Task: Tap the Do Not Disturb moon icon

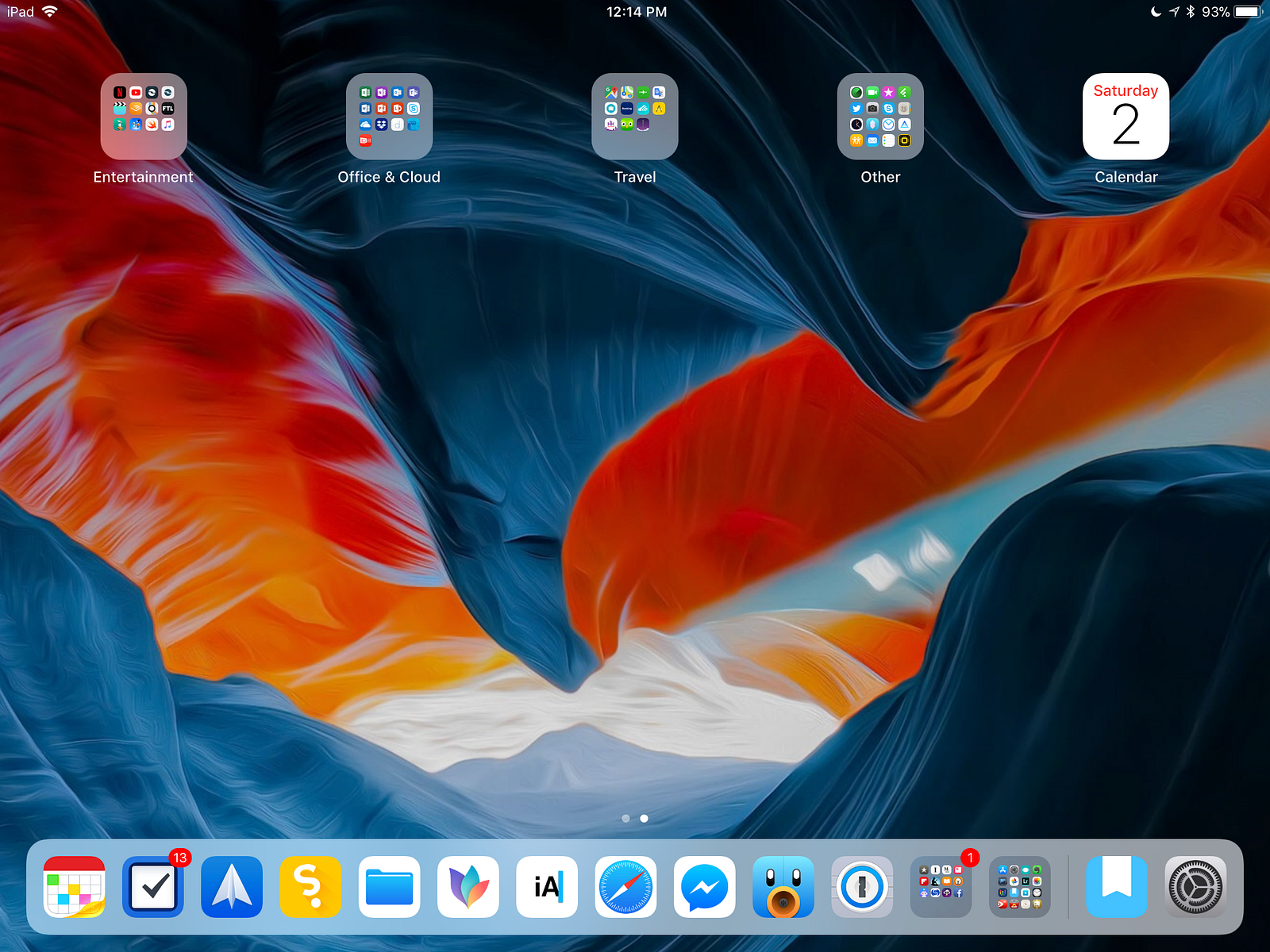Action: (1156, 11)
